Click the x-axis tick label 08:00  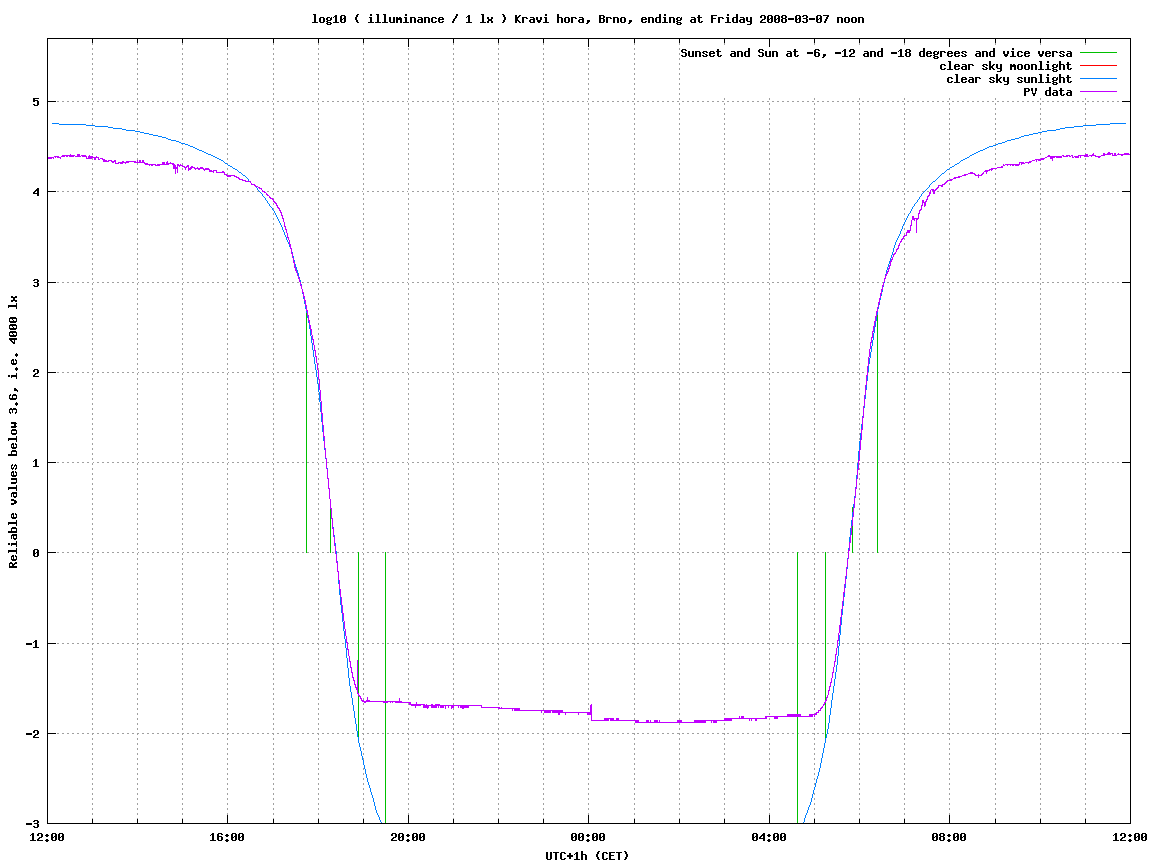coord(950,837)
